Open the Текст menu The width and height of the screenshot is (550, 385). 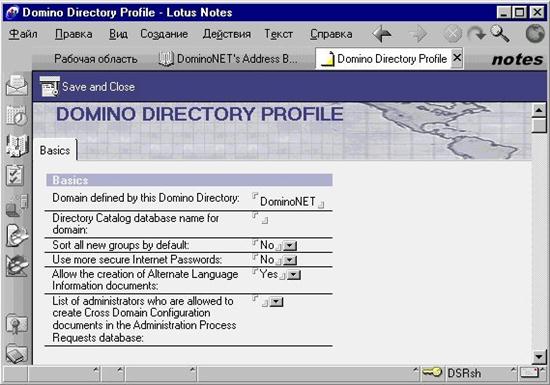pos(279,34)
